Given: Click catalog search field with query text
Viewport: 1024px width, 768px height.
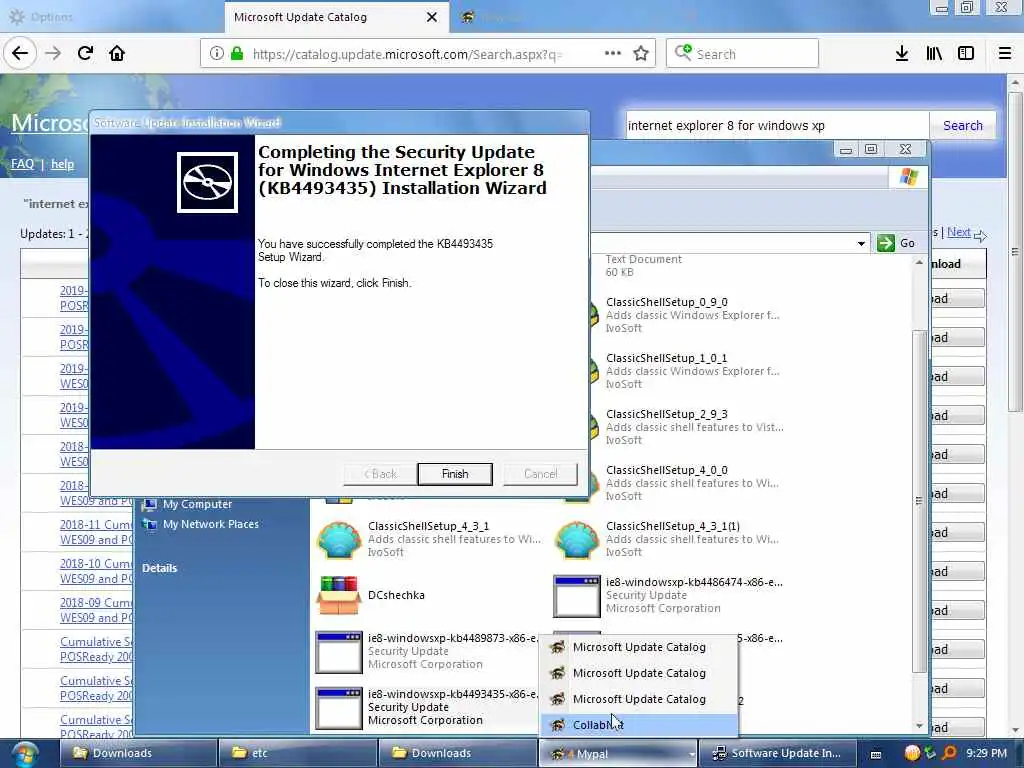Looking at the screenshot, I should click(776, 125).
